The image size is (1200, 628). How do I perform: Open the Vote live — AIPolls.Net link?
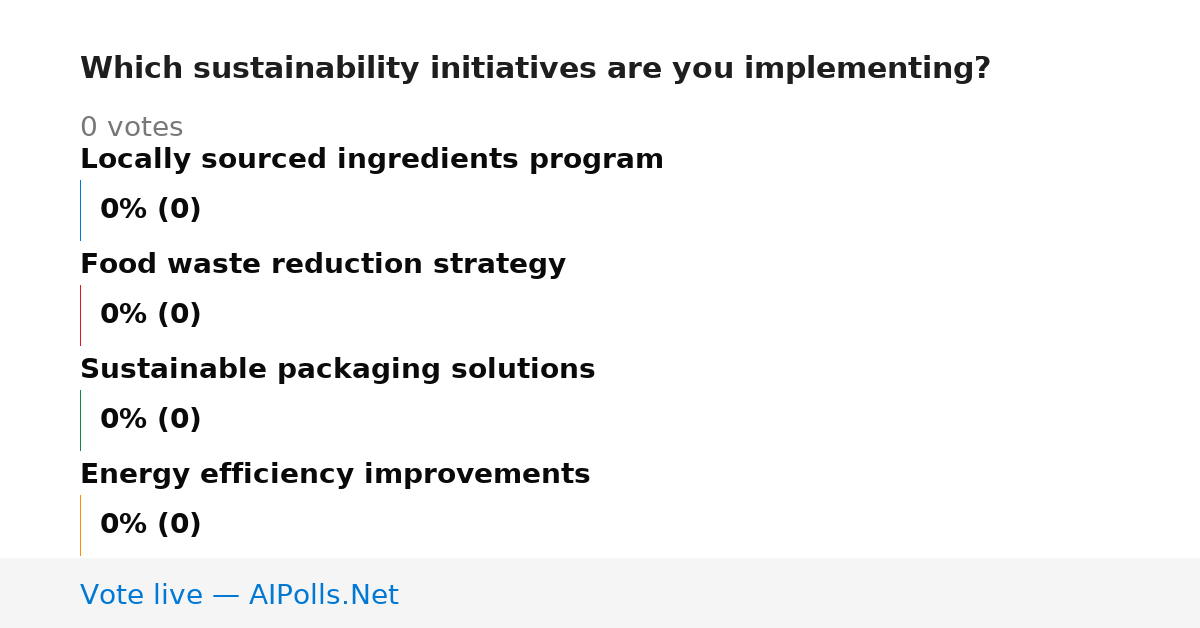239,595
